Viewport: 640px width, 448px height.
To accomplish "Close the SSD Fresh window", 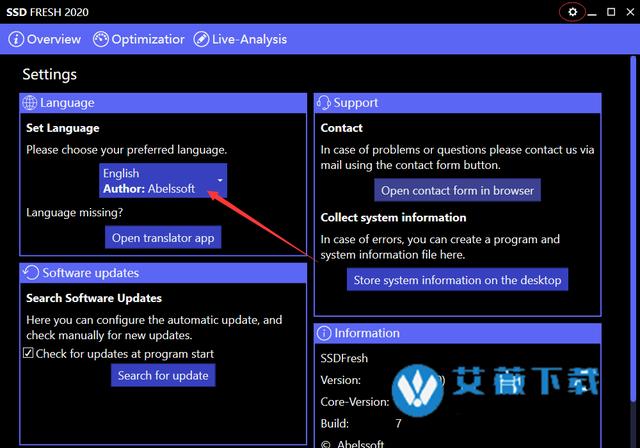I will (630, 12).
